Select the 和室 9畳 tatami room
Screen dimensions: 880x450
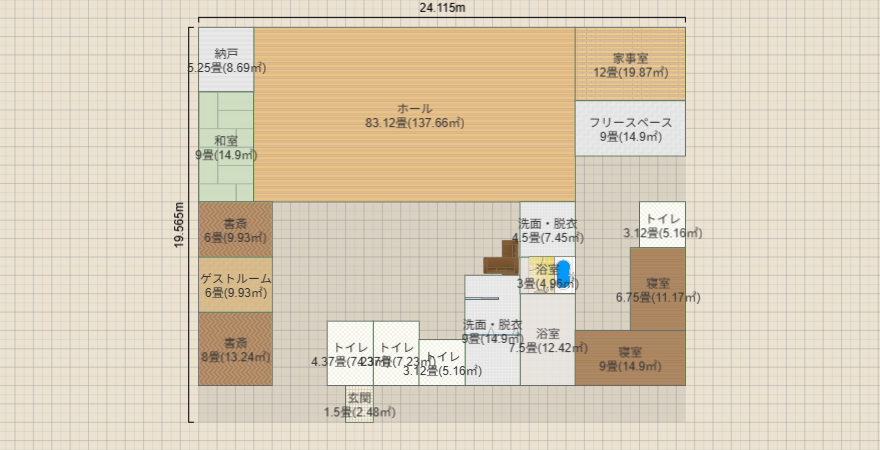coord(226,146)
